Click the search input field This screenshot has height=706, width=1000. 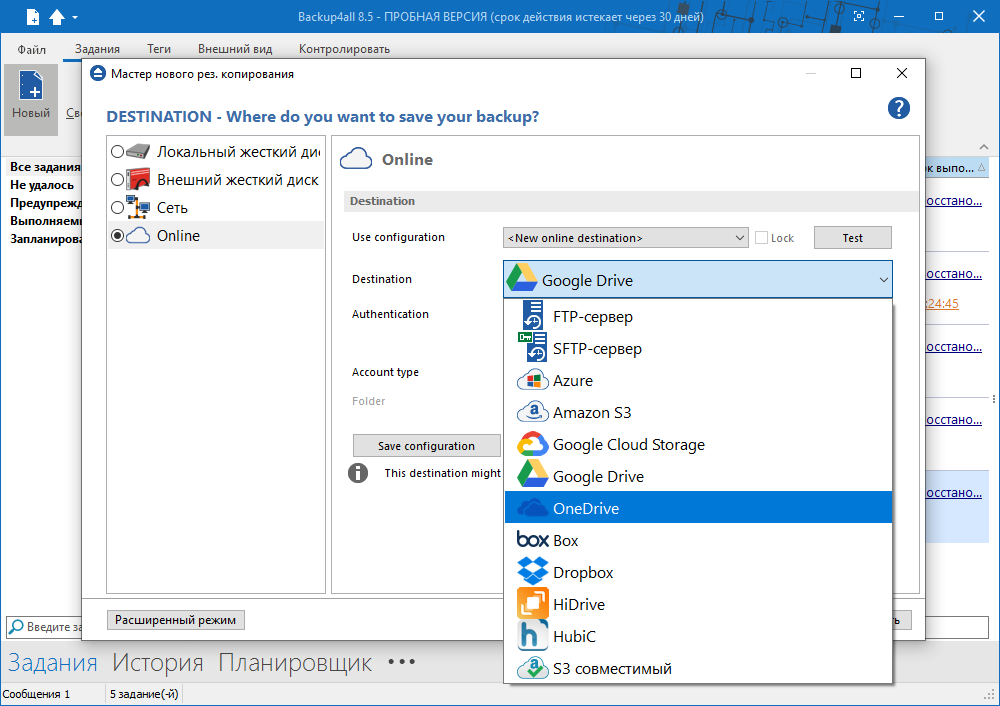[54, 626]
